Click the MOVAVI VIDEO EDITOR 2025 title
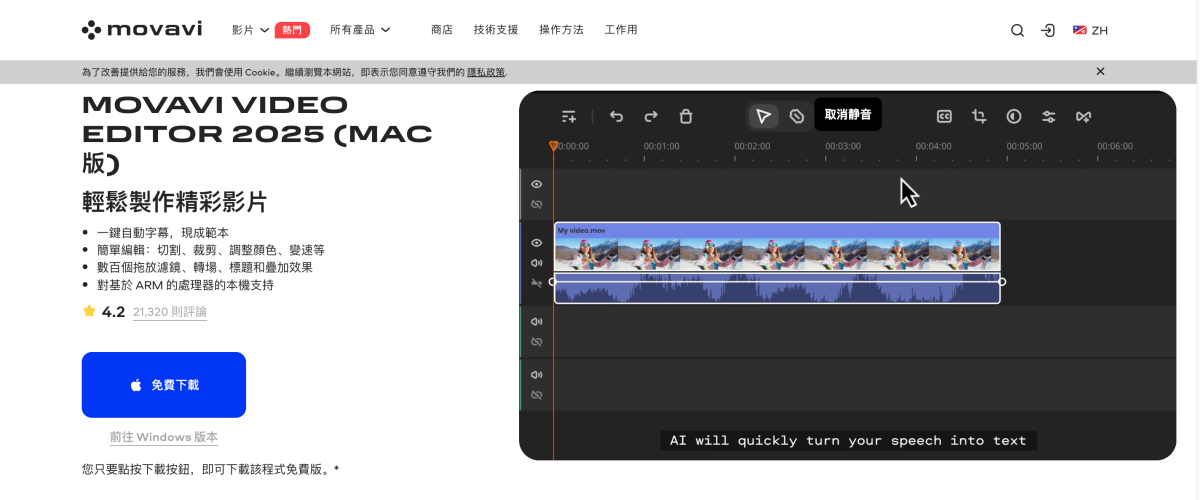The height and width of the screenshot is (500, 1200). pos(257,134)
